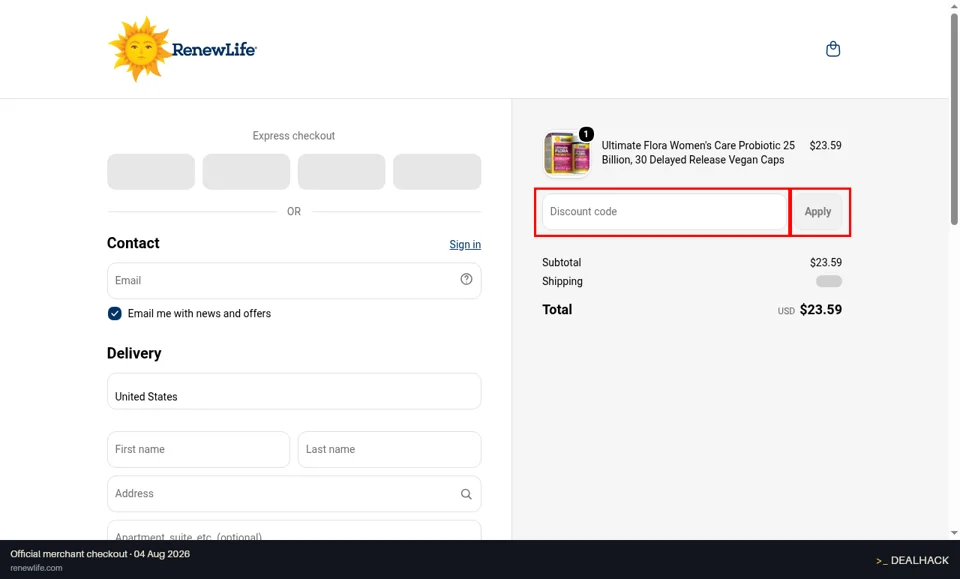Click the Email input field
The width and height of the screenshot is (960, 579).
(x=294, y=280)
